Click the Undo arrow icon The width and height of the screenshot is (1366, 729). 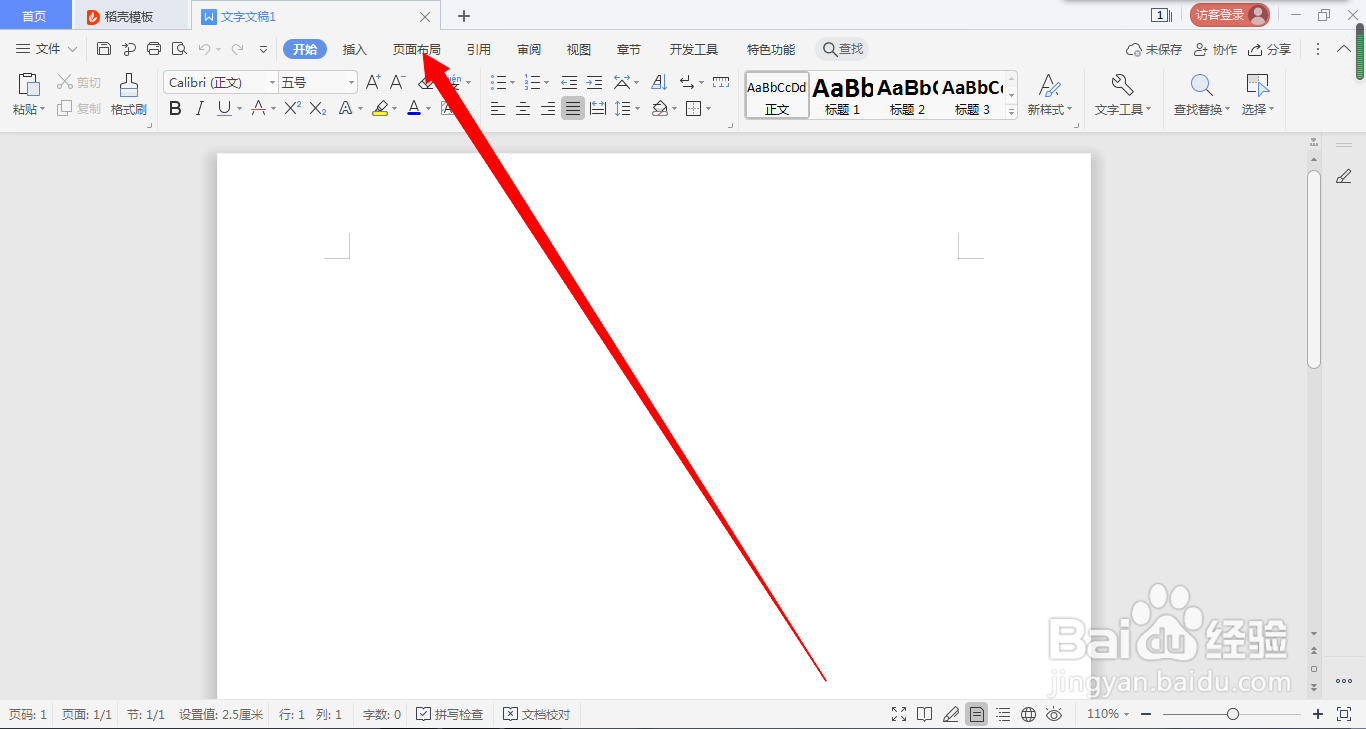(x=204, y=49)
